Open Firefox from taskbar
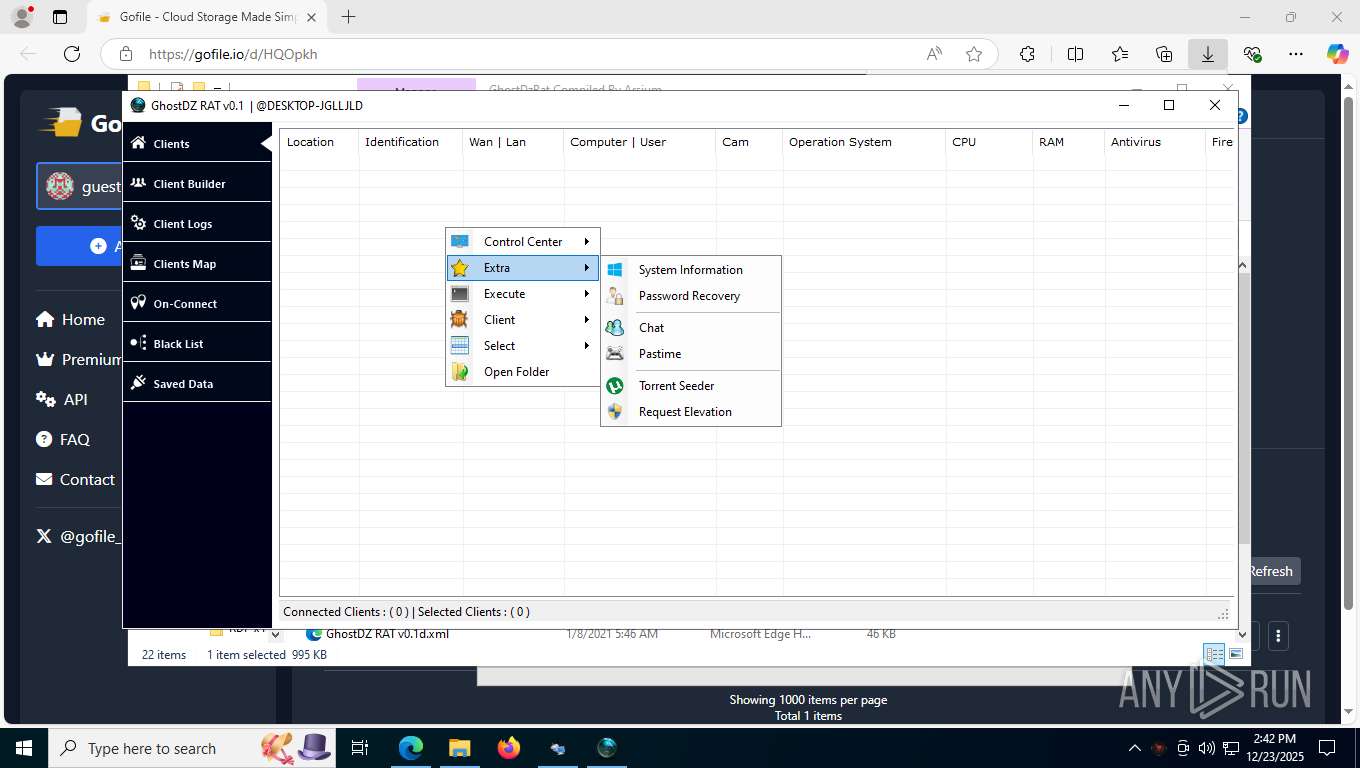Screen dimensions: 1360x768 click(509, 748)
